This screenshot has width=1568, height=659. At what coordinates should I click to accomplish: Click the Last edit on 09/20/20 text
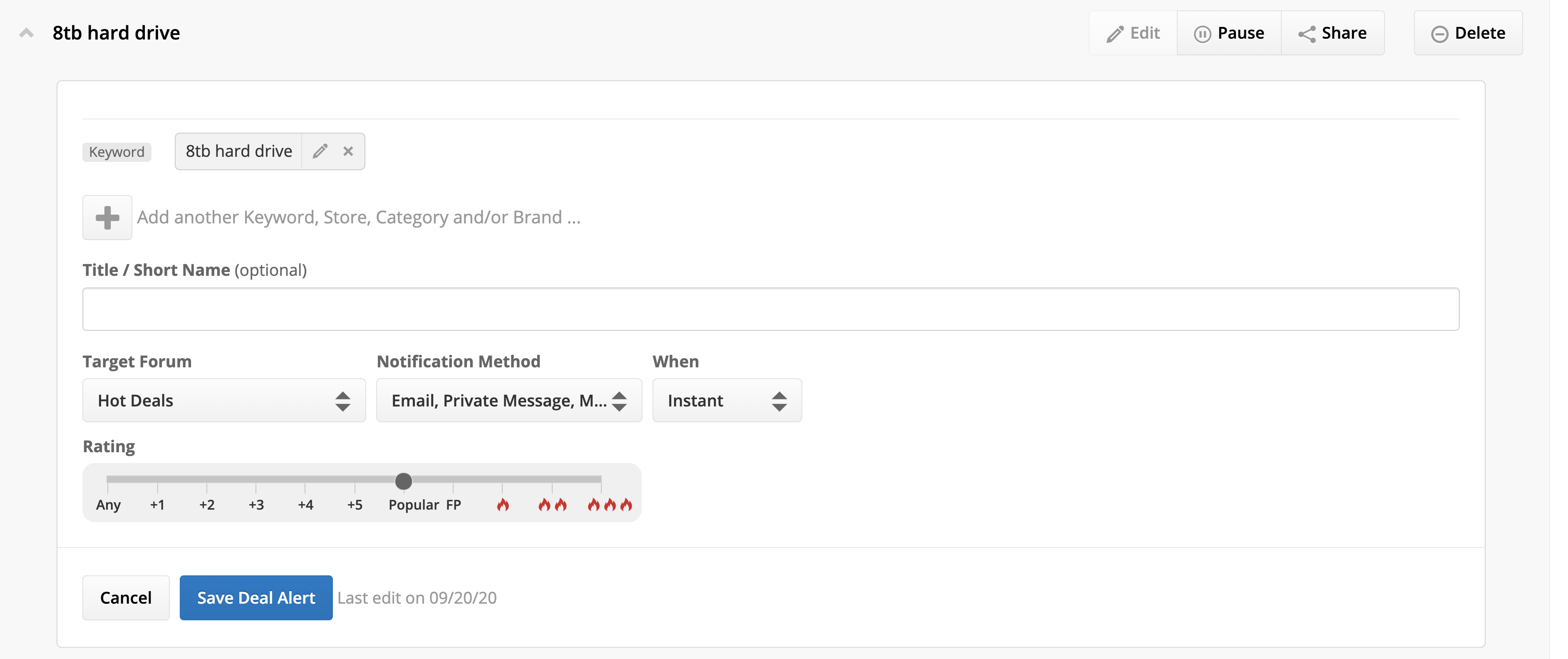click(x=417, y=597)
